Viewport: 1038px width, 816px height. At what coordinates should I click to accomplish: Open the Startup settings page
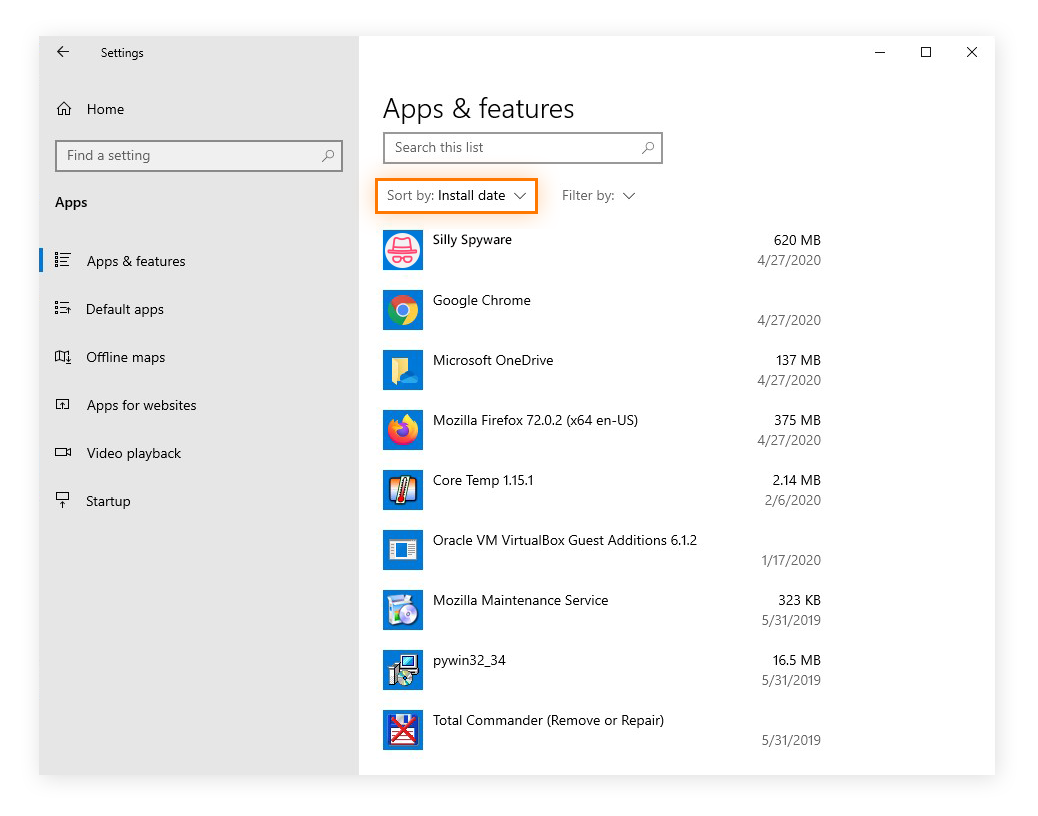tap(108, 502)
